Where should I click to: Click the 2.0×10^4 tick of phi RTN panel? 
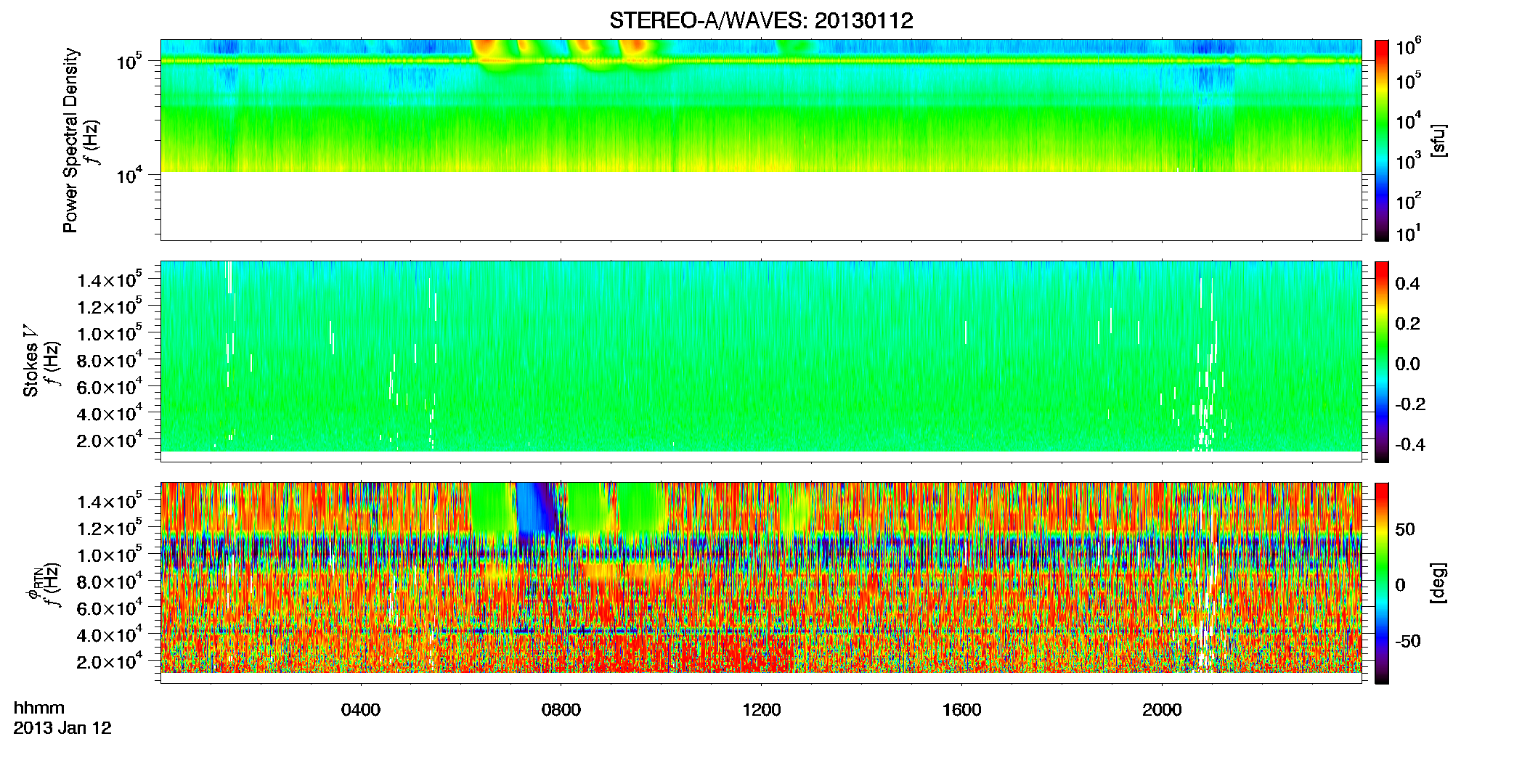pos(110,661)
